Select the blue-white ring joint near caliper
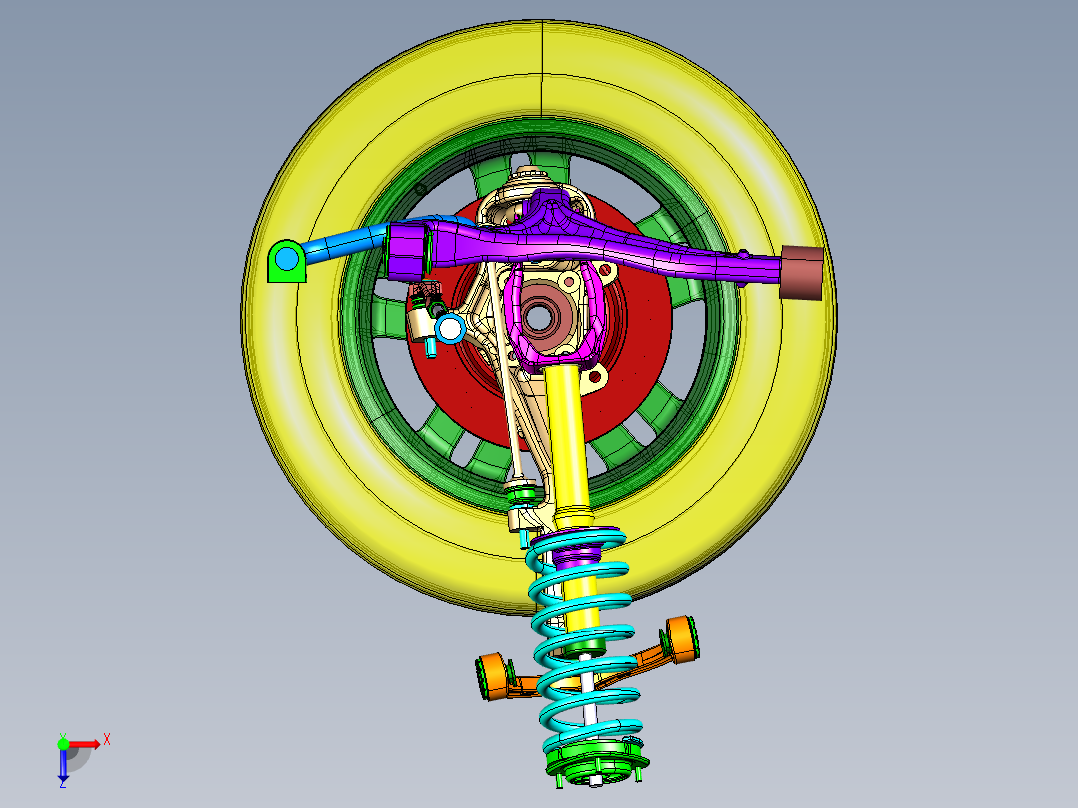Viewport: 1078px width, 808px height. pyautogui.click(x=450, y=329)
